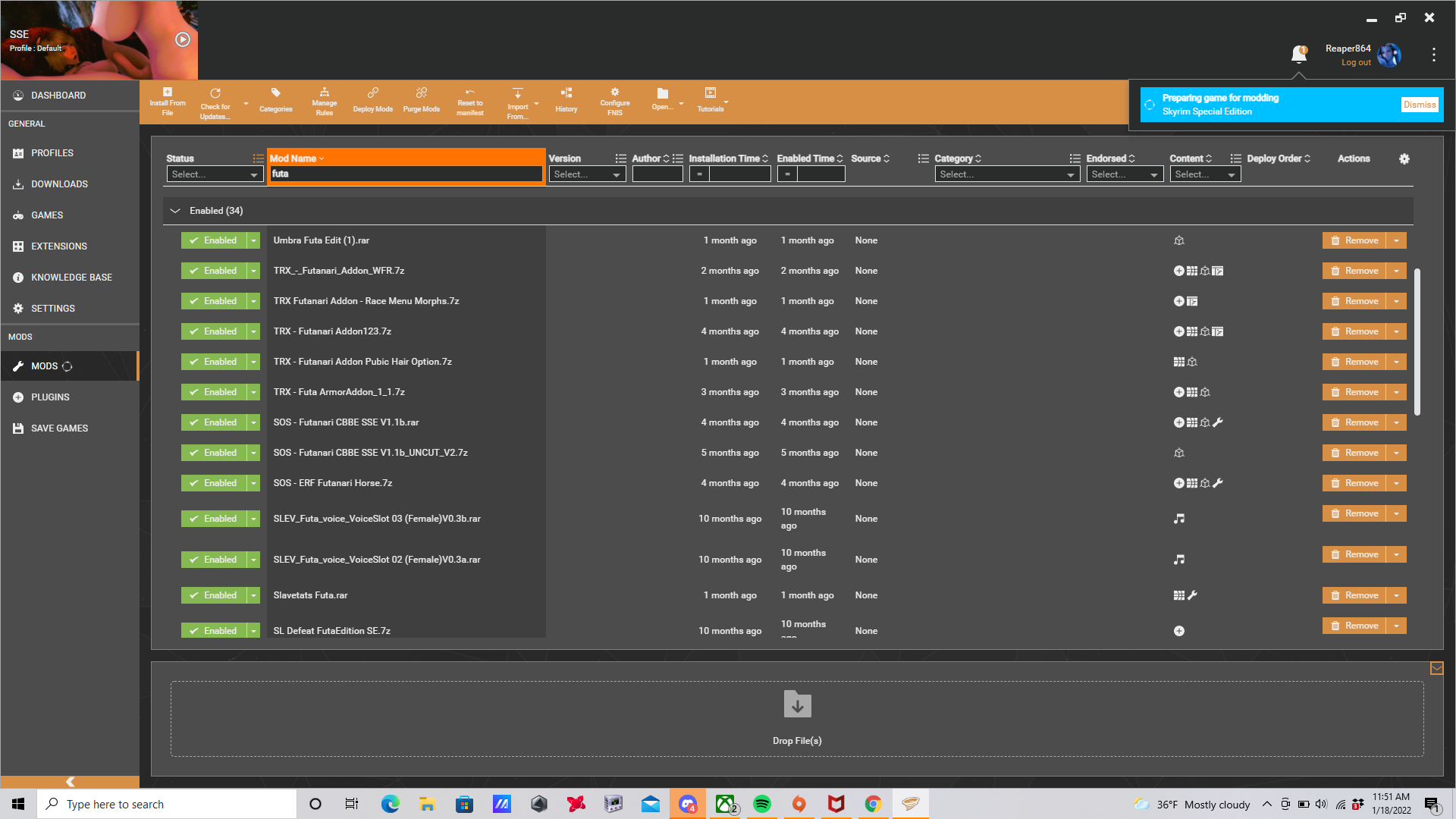
Task: Open table column settings gear
Action: pos(1404,158)
